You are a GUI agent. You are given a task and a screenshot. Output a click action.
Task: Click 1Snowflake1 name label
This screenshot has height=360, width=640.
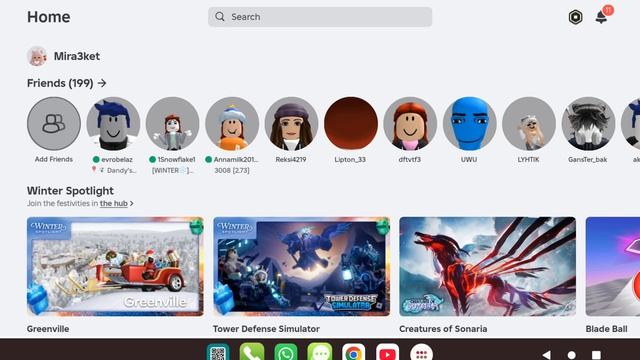pos(176,159)
